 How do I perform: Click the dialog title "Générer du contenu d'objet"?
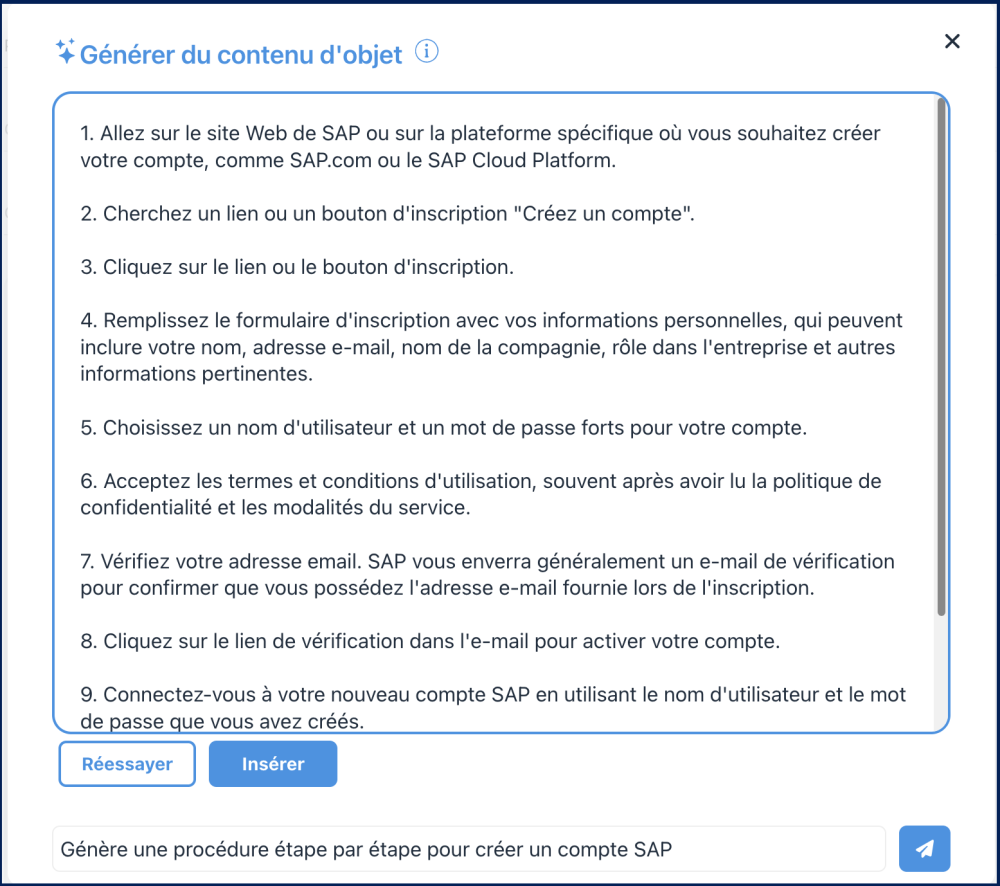241,55
